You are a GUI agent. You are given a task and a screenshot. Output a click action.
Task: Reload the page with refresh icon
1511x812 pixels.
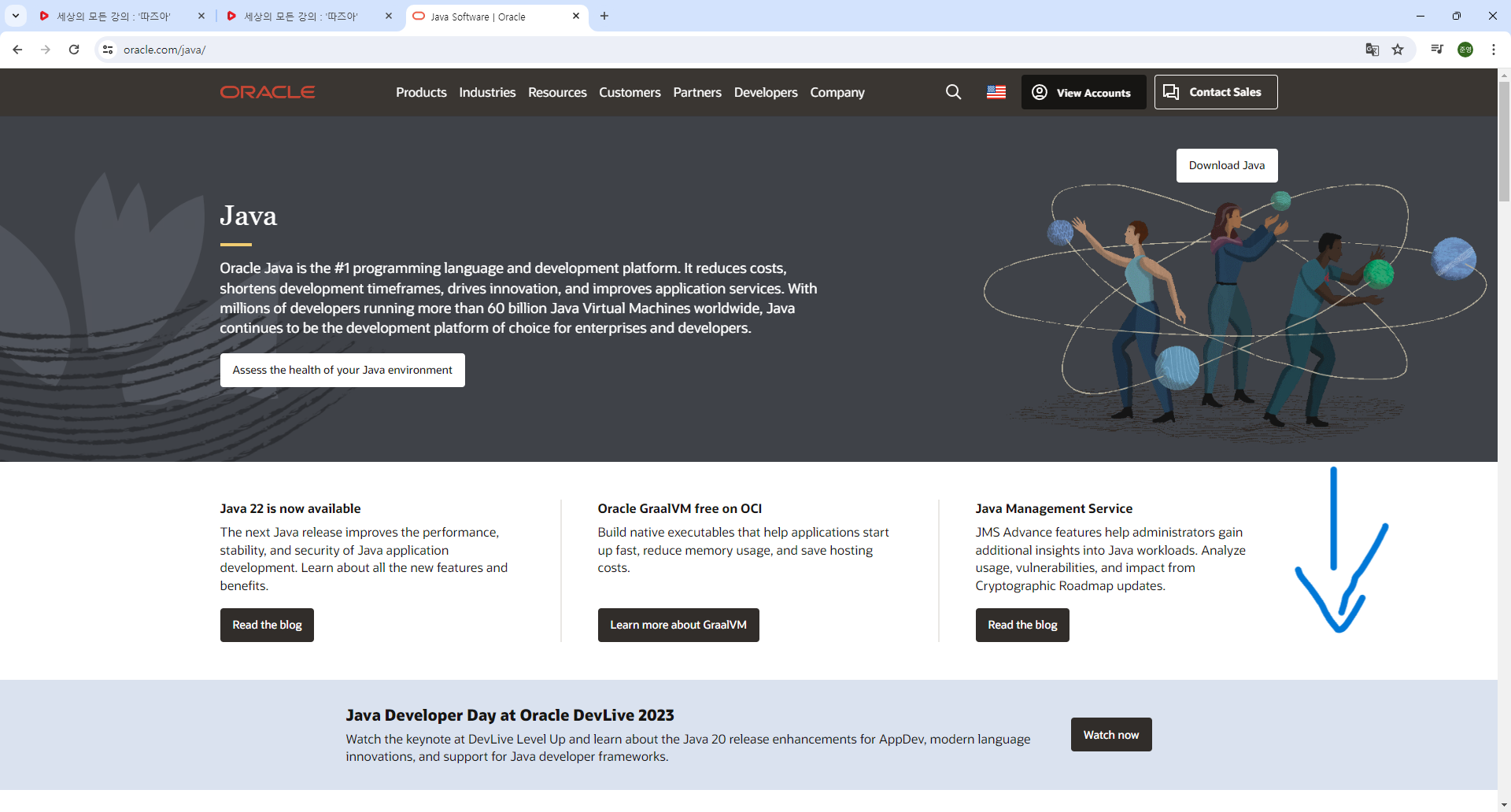74,50
